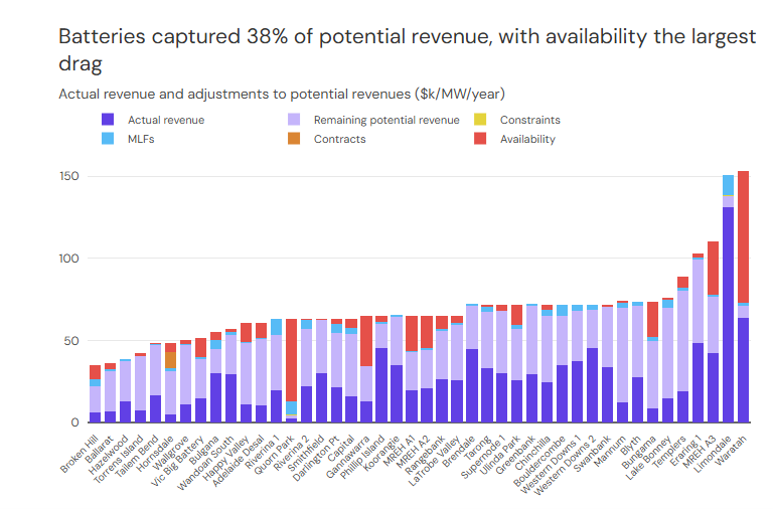Click the Wandoan South x-axis label
Image resolution: width=773 pixels, height=509 pixels.
206,463
